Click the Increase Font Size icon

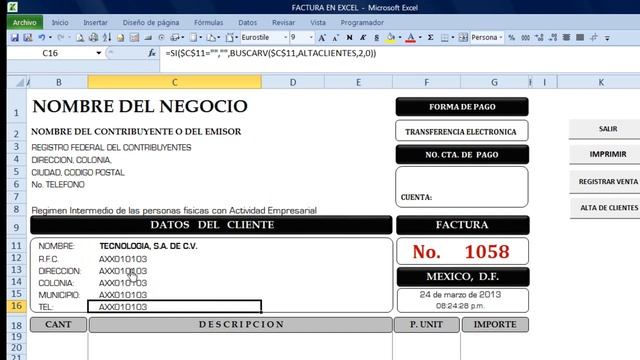pyautogui.click(x=322, y=38)
